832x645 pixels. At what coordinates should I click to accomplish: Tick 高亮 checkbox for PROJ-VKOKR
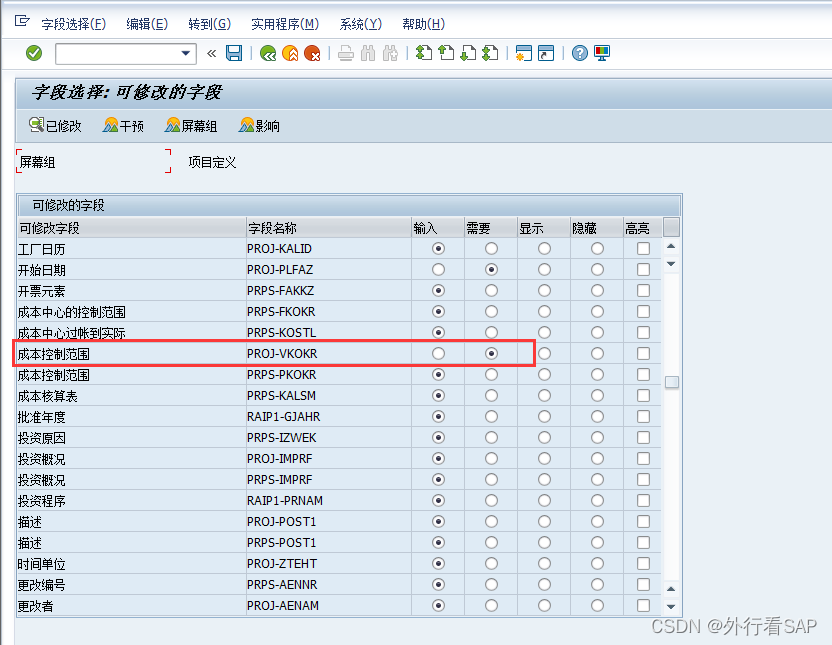coord(643,353)
